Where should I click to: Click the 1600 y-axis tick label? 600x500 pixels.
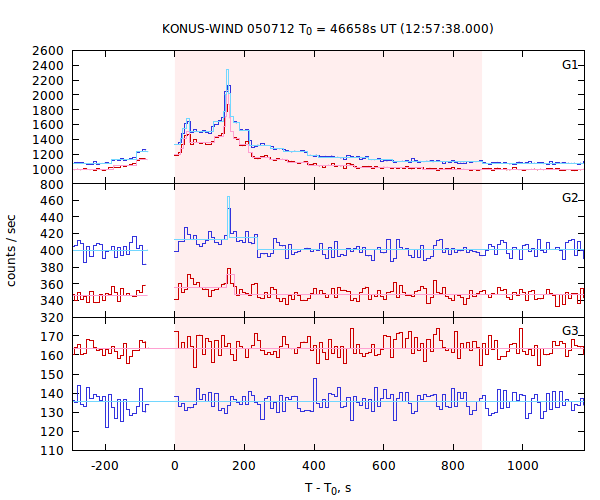click(x=48, y=125)
